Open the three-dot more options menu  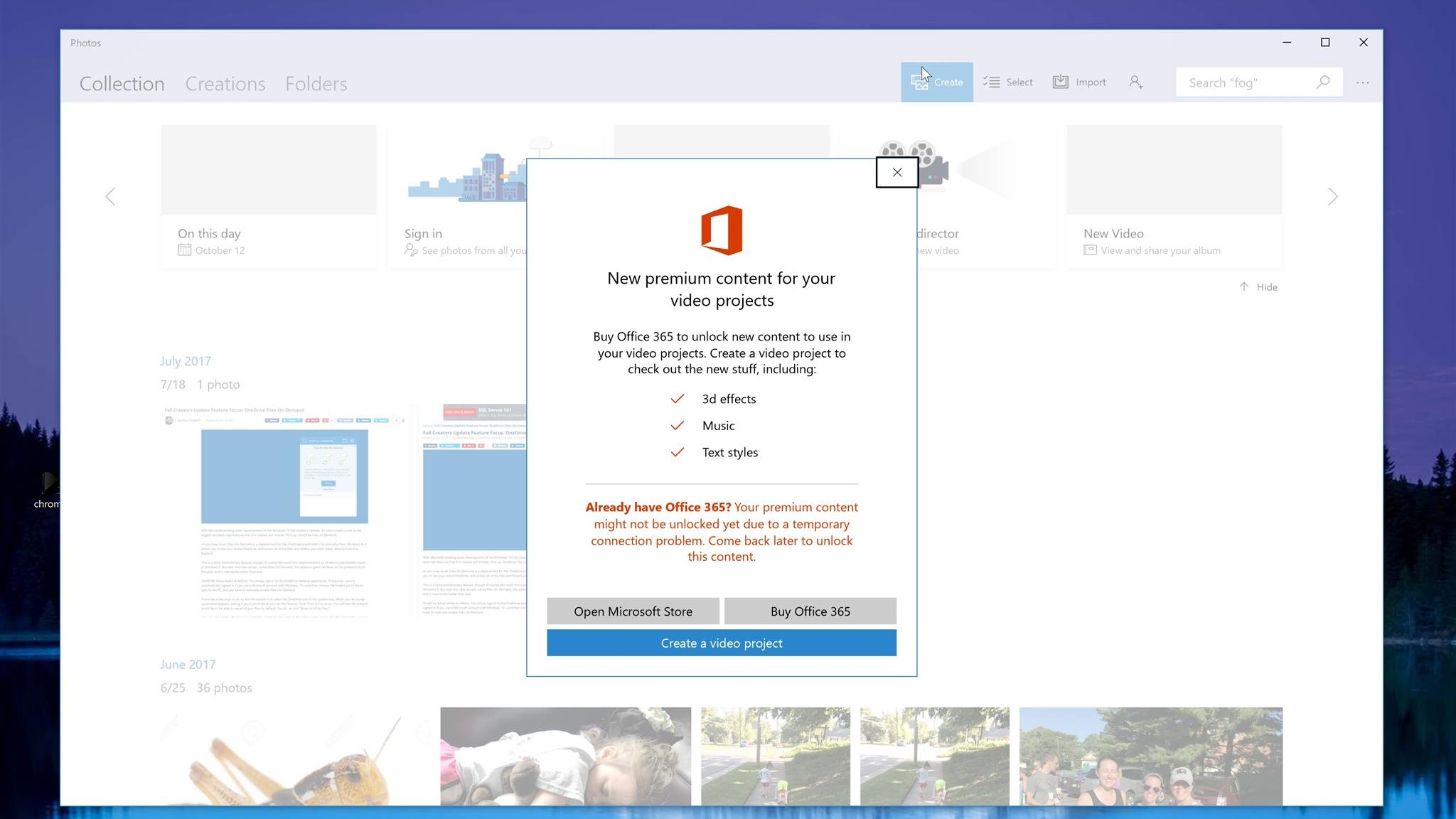point(1362,82)
